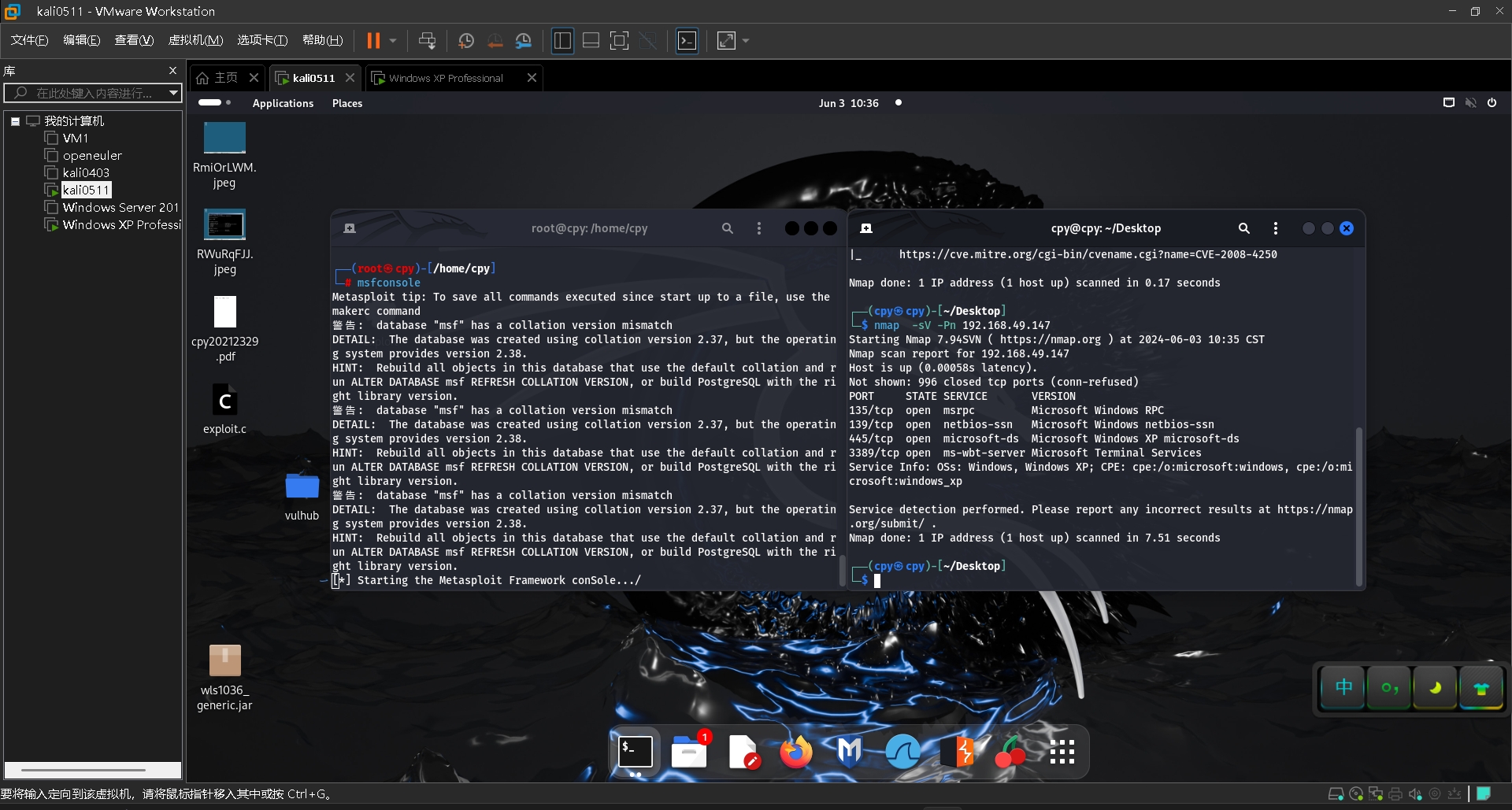The image size is (1512, 810).
Task: Open the cpy@cpy terminal kebab menu
Action: tap(1276, 228)
